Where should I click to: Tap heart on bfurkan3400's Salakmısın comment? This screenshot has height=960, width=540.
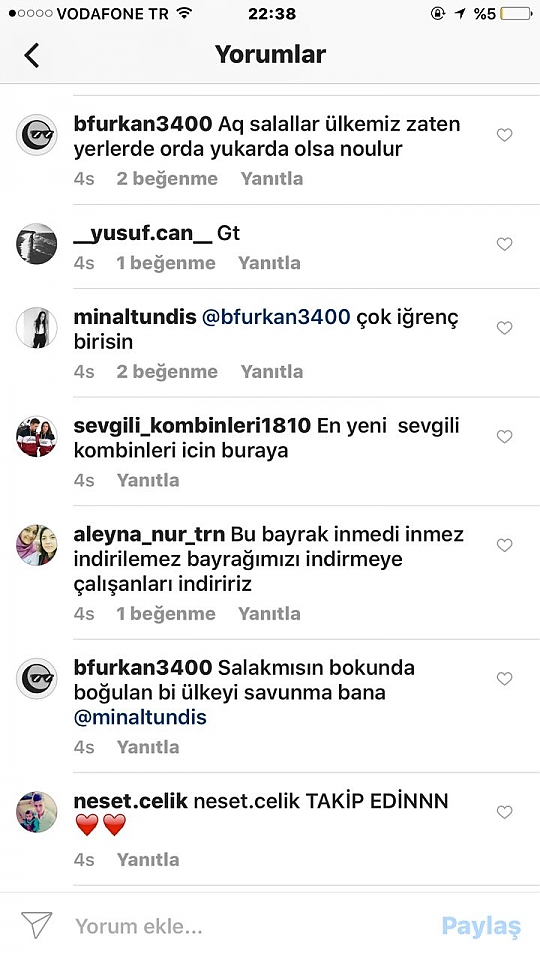(504, 678)
